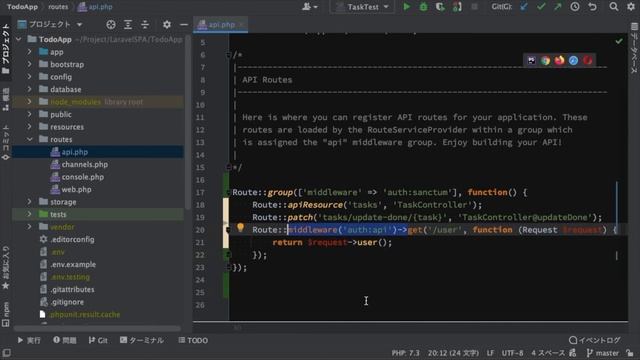Expand the config folder
Image resolution: width=640 pixels, height=360 pixels.
pos(29,77)
